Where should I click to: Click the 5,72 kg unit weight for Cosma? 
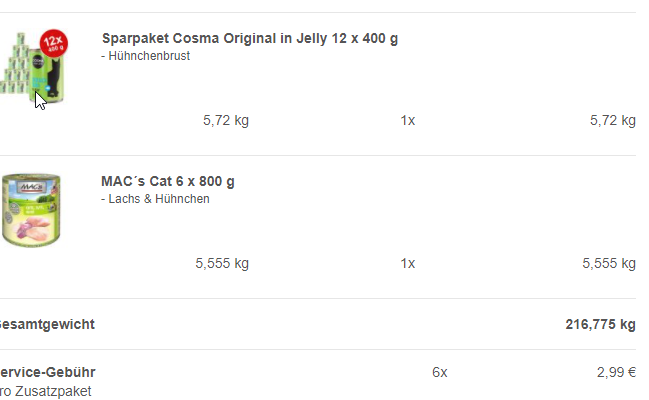(x=226, y=120)
